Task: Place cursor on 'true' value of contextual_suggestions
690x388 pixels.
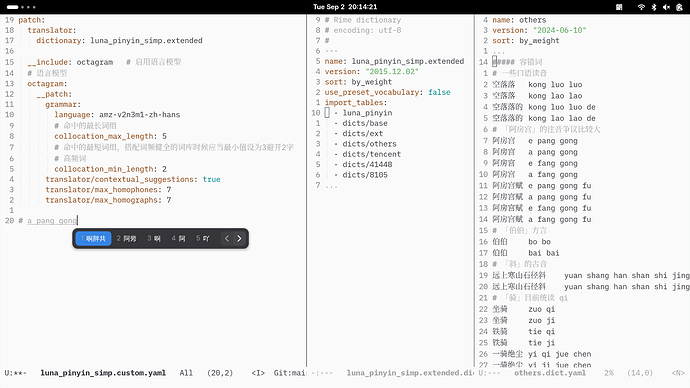Action: tap(212, 179)
